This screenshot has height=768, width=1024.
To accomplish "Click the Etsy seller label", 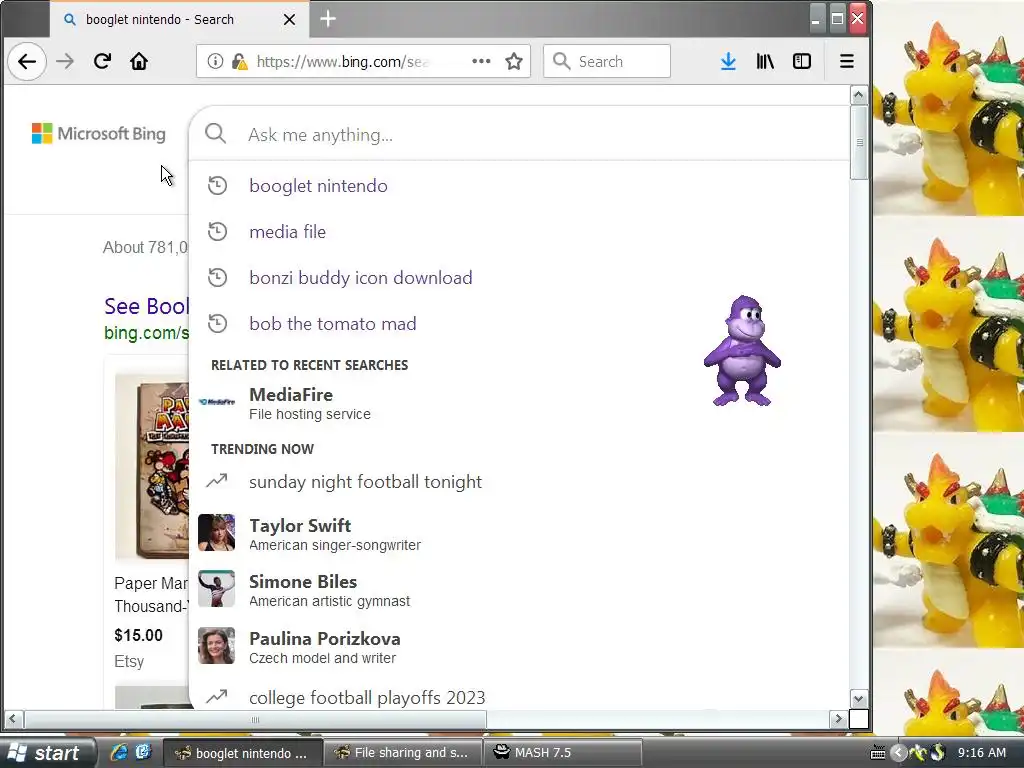I will [129, 662].
